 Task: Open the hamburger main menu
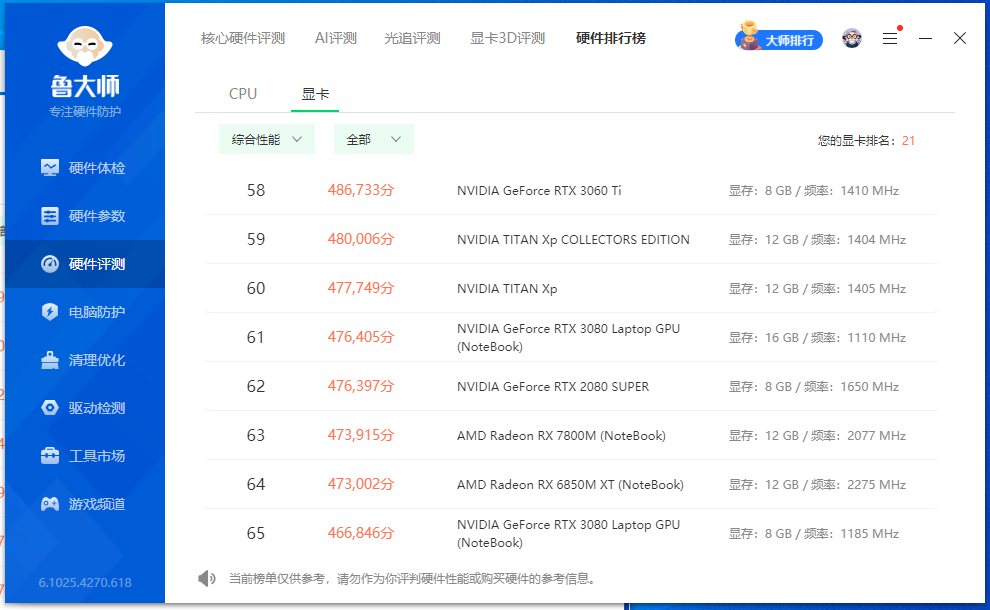[890, 39]
